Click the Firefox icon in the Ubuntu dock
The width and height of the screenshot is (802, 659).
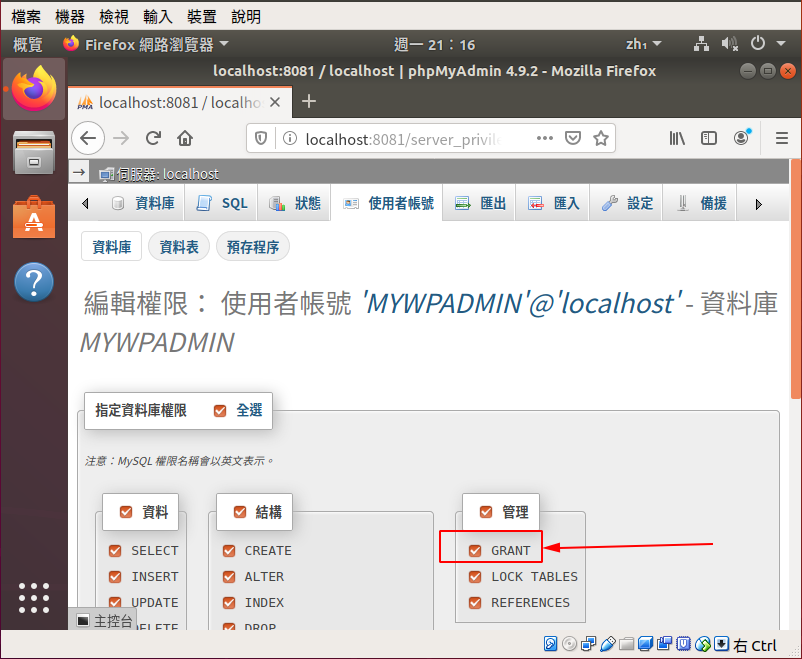tap(34, 88)
